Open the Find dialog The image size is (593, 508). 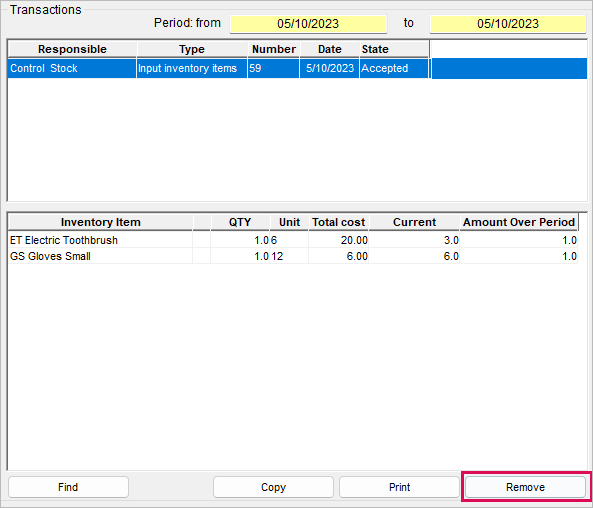68,487
